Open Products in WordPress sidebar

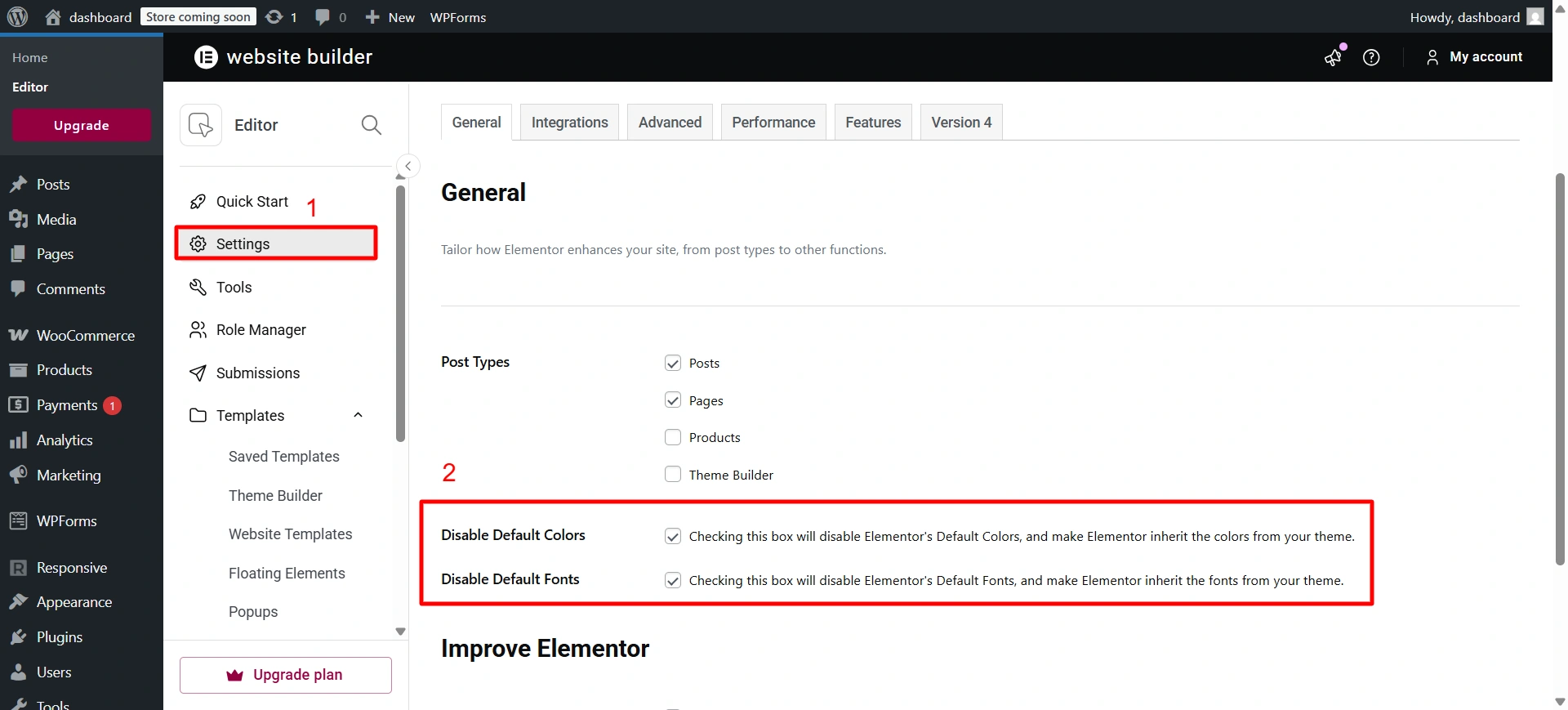click(x=65, y=370)
